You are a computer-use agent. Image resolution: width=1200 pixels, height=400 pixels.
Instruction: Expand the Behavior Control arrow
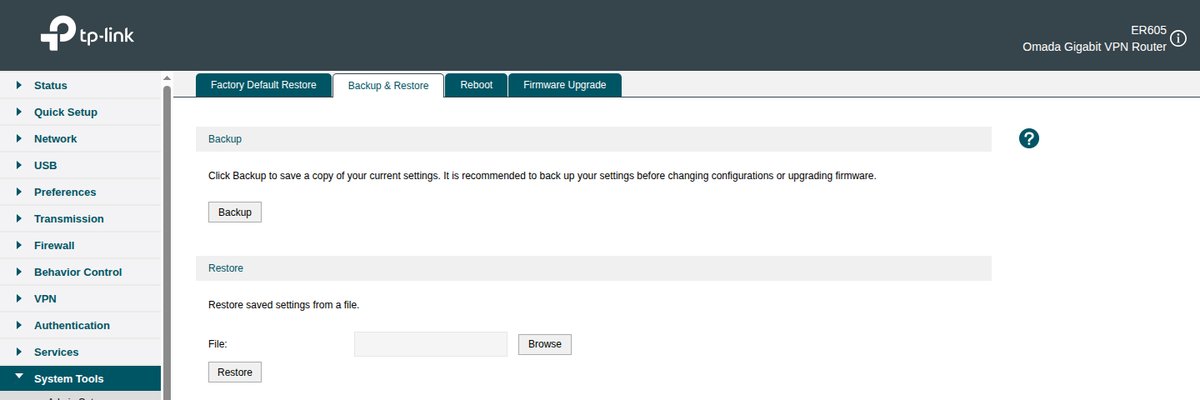coord(19,272)
